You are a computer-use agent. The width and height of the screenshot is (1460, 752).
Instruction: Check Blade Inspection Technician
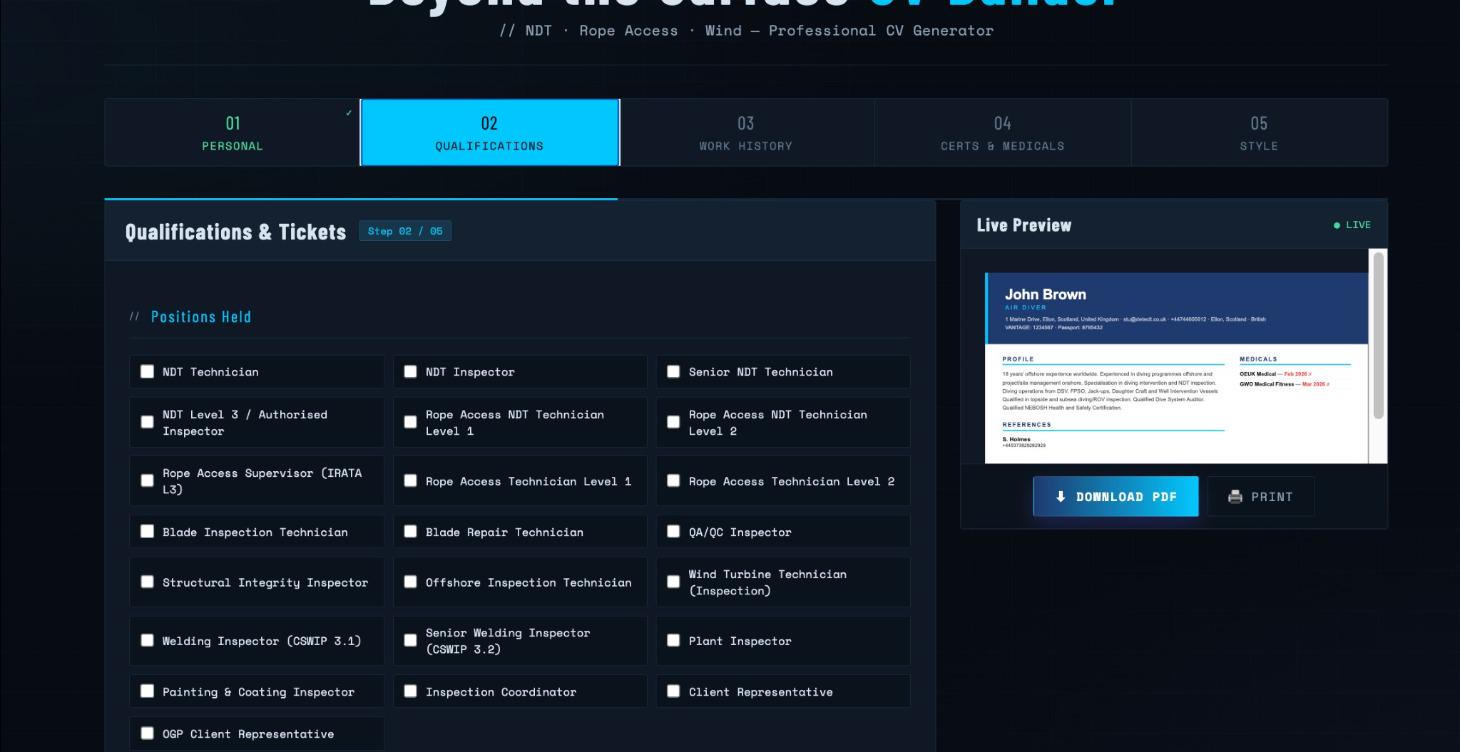(x=147, y=532)
